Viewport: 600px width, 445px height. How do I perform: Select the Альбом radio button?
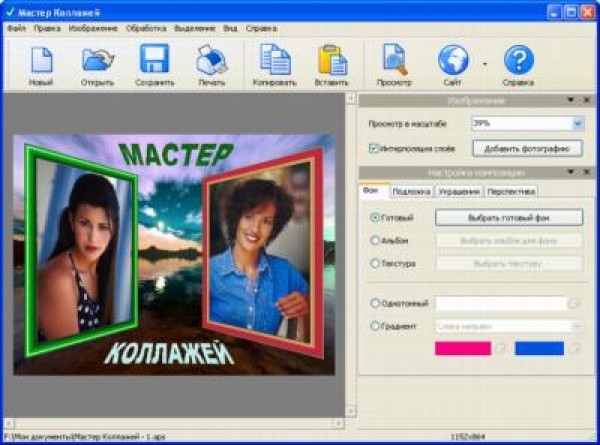click(375, 240)
